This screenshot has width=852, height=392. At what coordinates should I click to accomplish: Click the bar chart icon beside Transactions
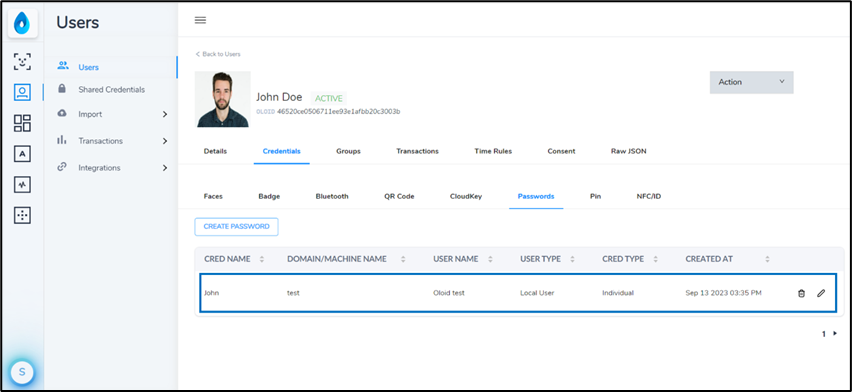pyautogui.click(x=62, y=140)
